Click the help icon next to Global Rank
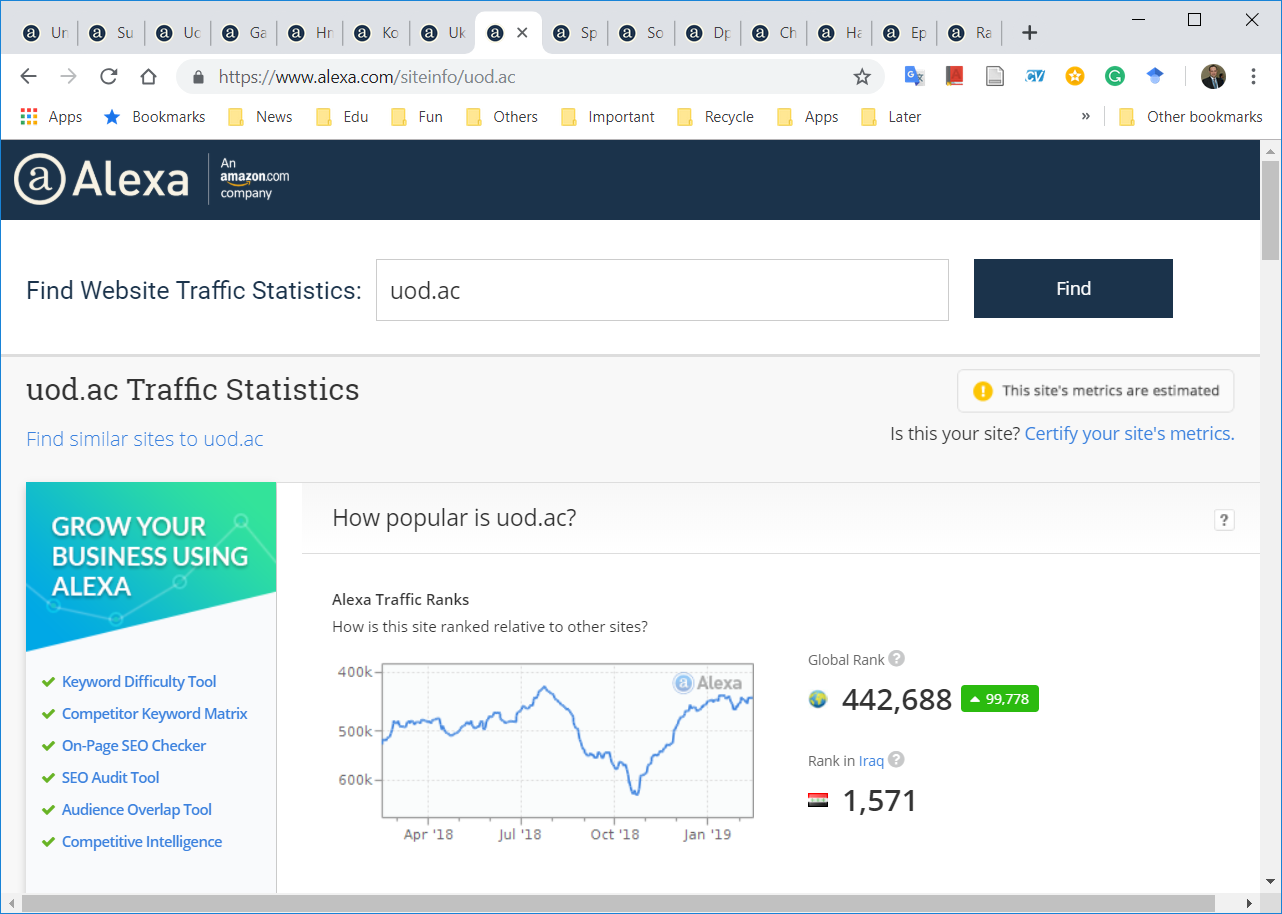Image resolution: width=1282 pixels, height=914 pixels. click(x=897, y=659)
